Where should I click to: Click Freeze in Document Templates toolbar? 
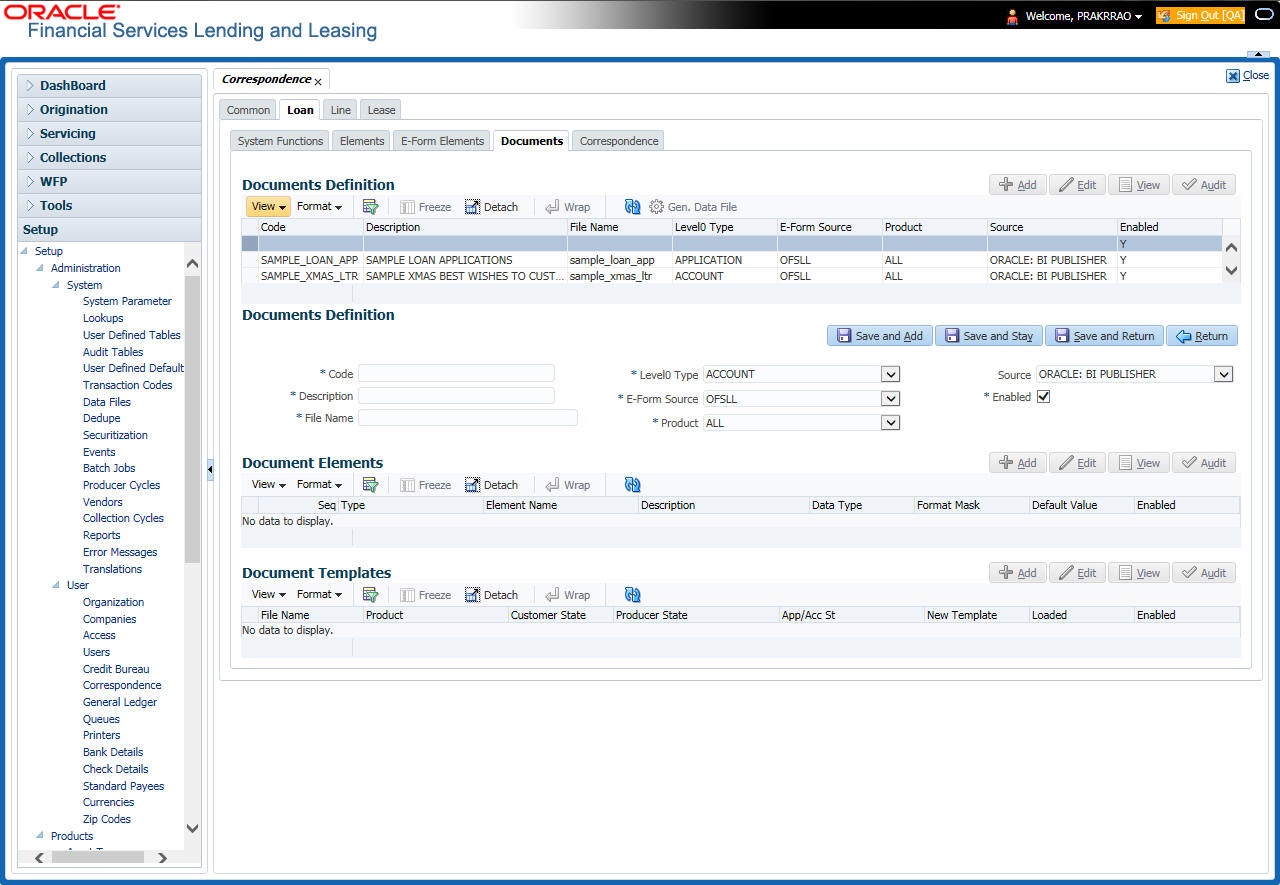click(x=425, y=595)
